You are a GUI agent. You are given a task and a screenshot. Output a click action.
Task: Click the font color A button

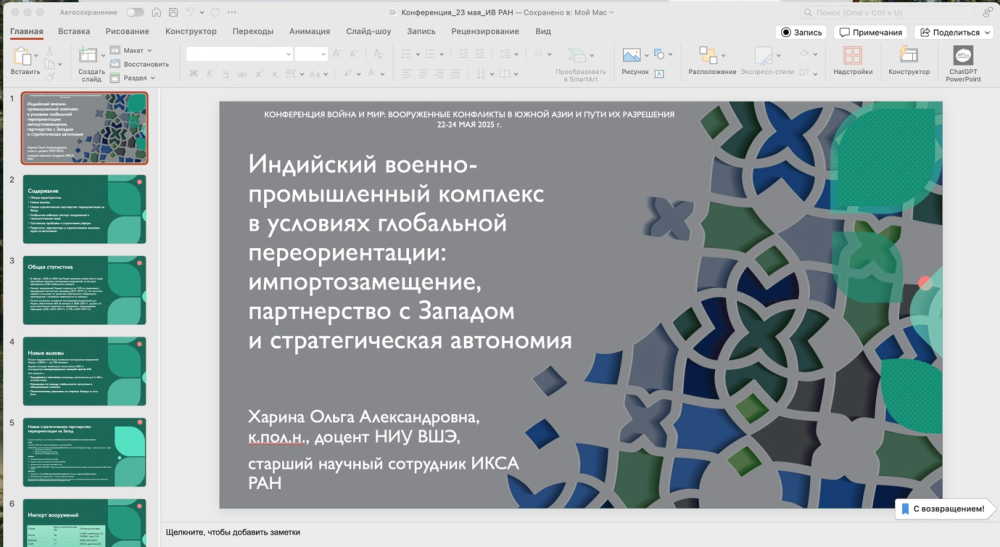(x=372, y=74)
